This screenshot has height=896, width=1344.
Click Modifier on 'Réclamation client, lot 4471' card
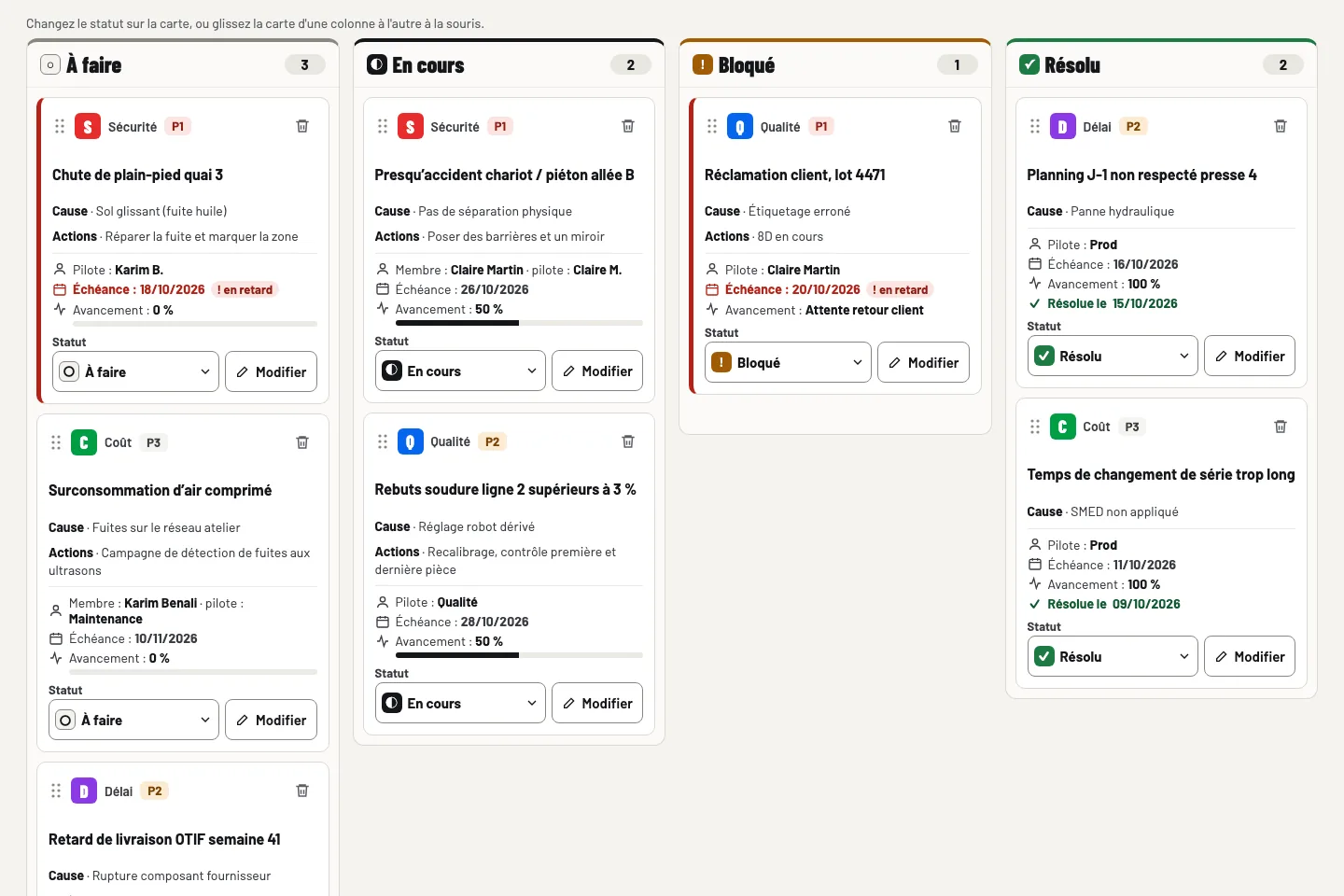coord(924,362)
